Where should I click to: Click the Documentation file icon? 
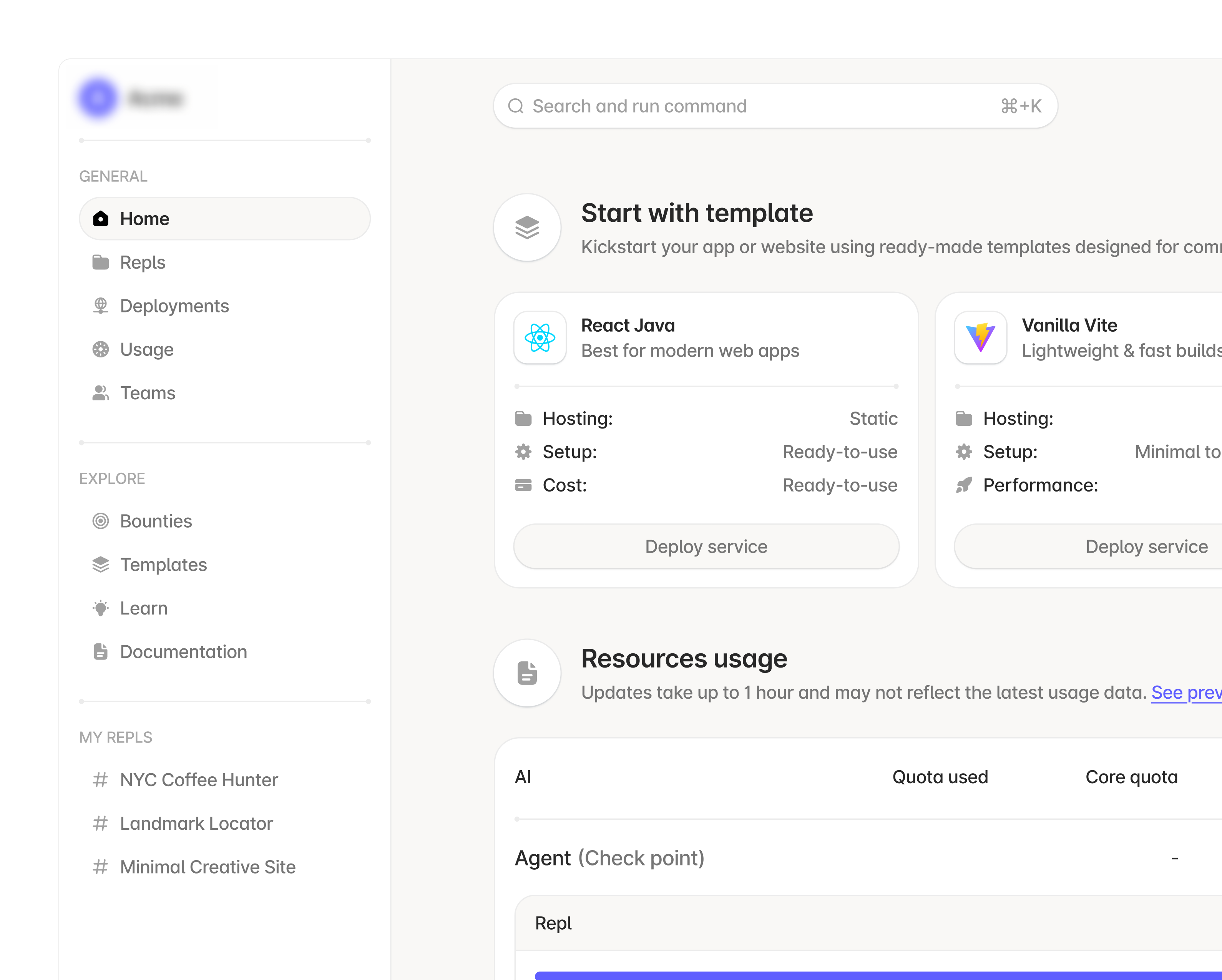(100, 652)
